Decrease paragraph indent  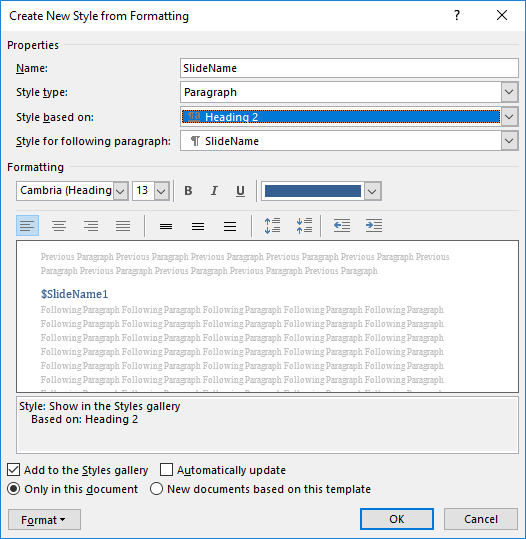(342, 226)
